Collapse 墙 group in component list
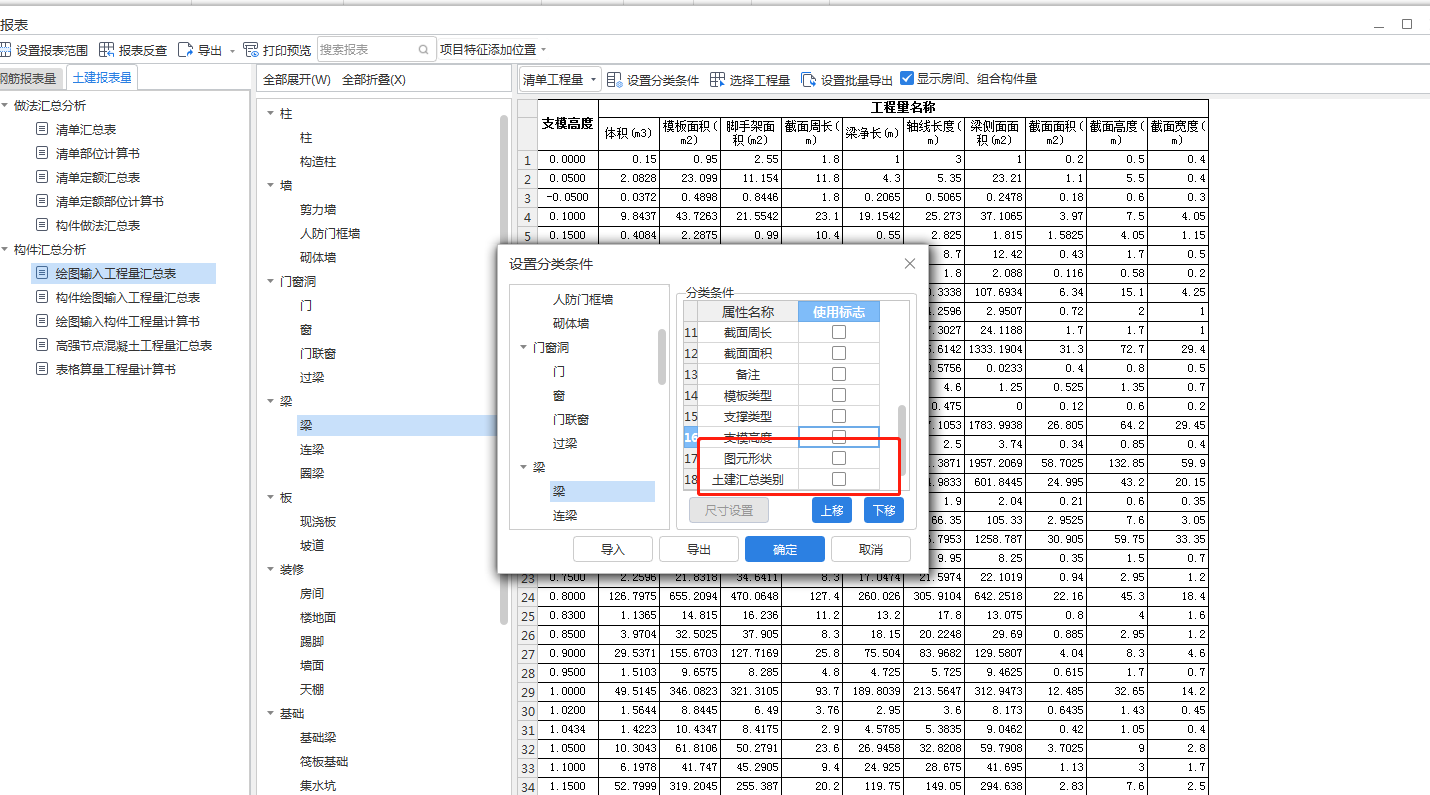Image resolution: width=1430 pixels, height=795 pixels. [x=271, y=185]
